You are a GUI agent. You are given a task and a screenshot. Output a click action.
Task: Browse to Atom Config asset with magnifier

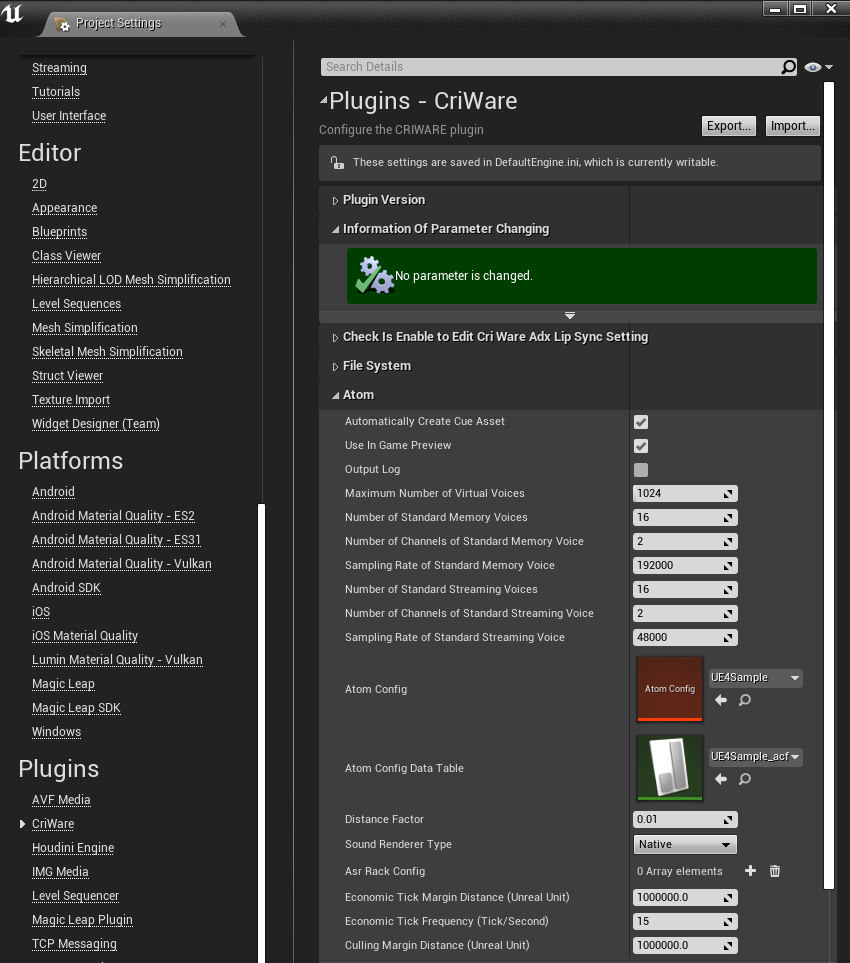(745, 700)
